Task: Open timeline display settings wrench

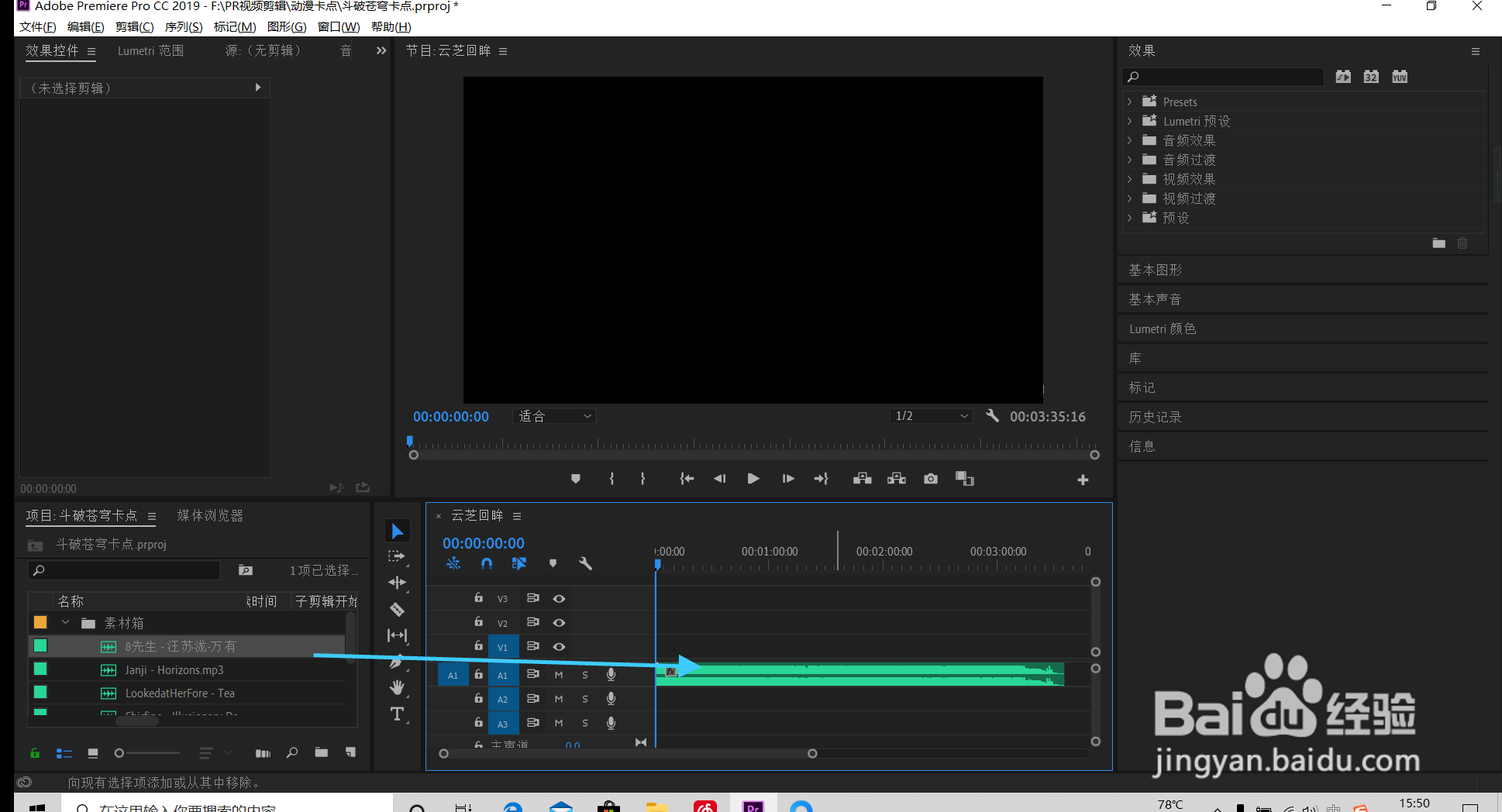Action: [586, 564]
